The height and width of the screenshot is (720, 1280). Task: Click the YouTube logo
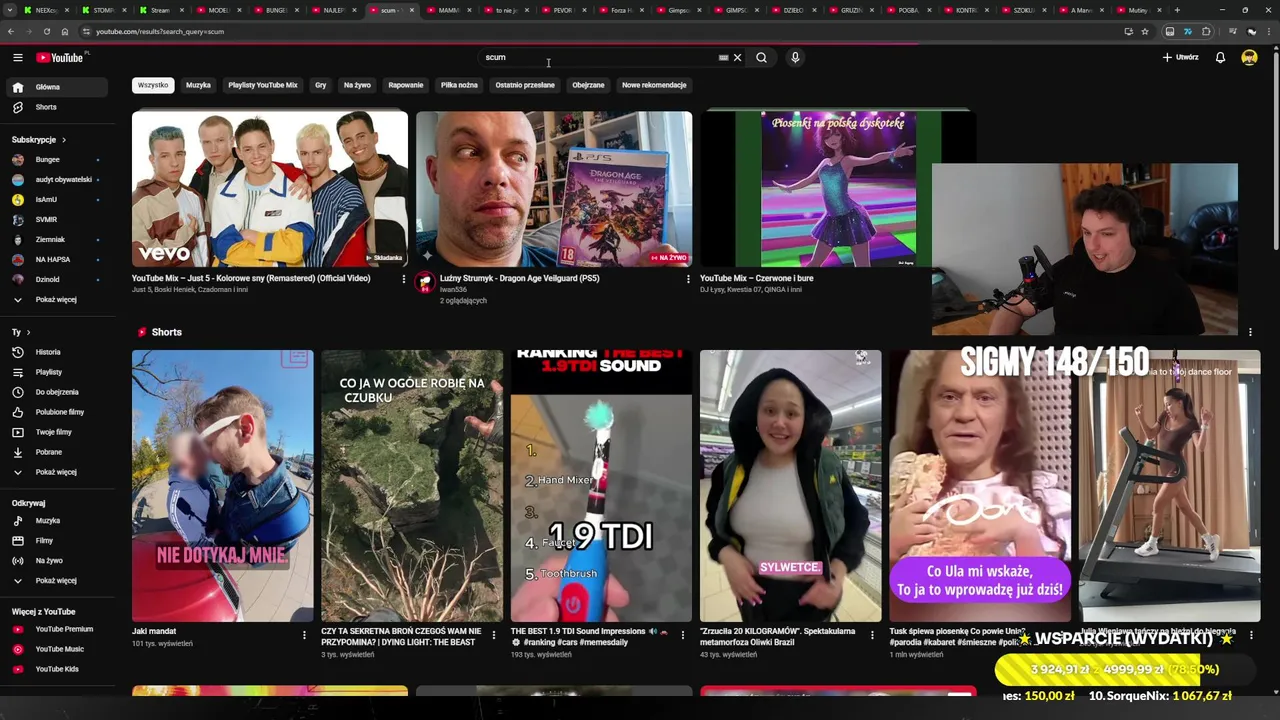click(x=60, y=58)
